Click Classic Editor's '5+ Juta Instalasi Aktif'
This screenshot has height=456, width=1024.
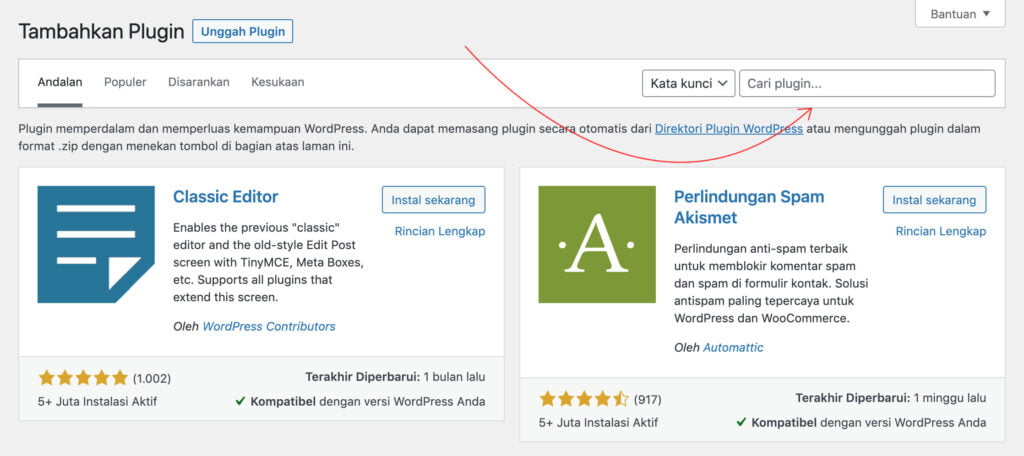pyautogui.click(x=97, y=401)
